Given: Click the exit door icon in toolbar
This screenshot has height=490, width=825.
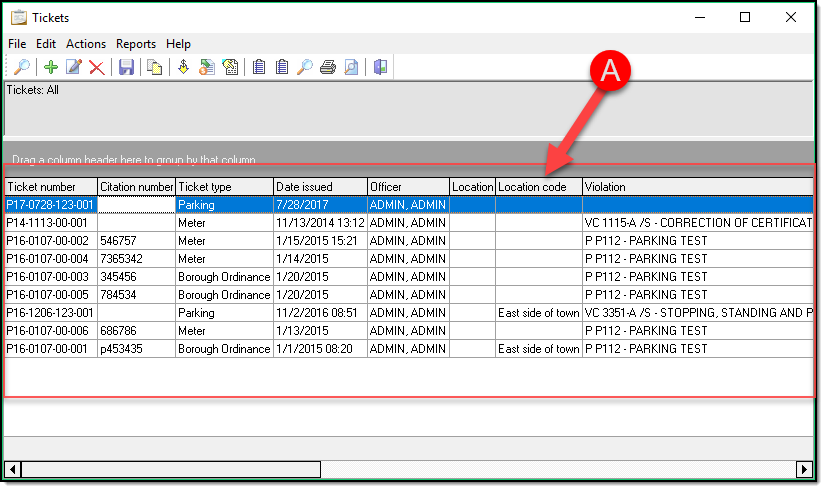Looking at the screenshot, I should click(x=380, y=67).
